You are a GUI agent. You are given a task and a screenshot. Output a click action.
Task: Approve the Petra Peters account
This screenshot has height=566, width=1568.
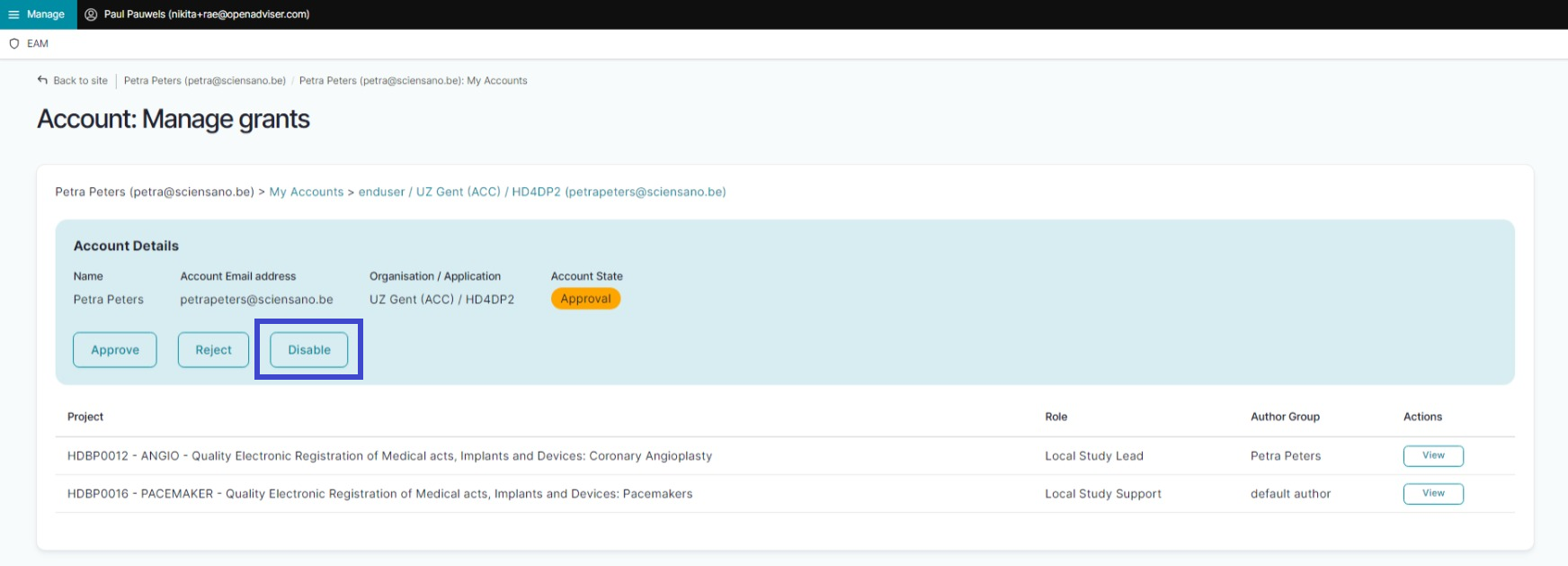point(115,350)
